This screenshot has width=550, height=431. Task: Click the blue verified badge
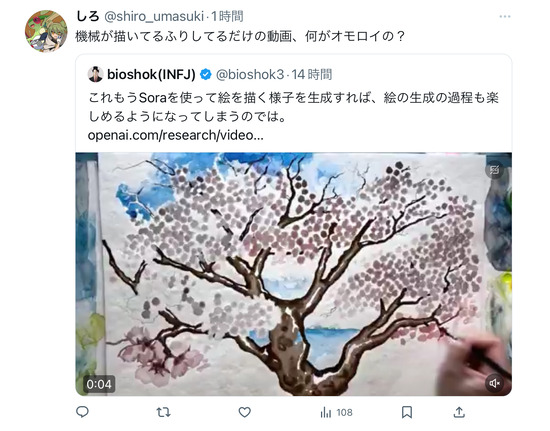coord(206,74)
